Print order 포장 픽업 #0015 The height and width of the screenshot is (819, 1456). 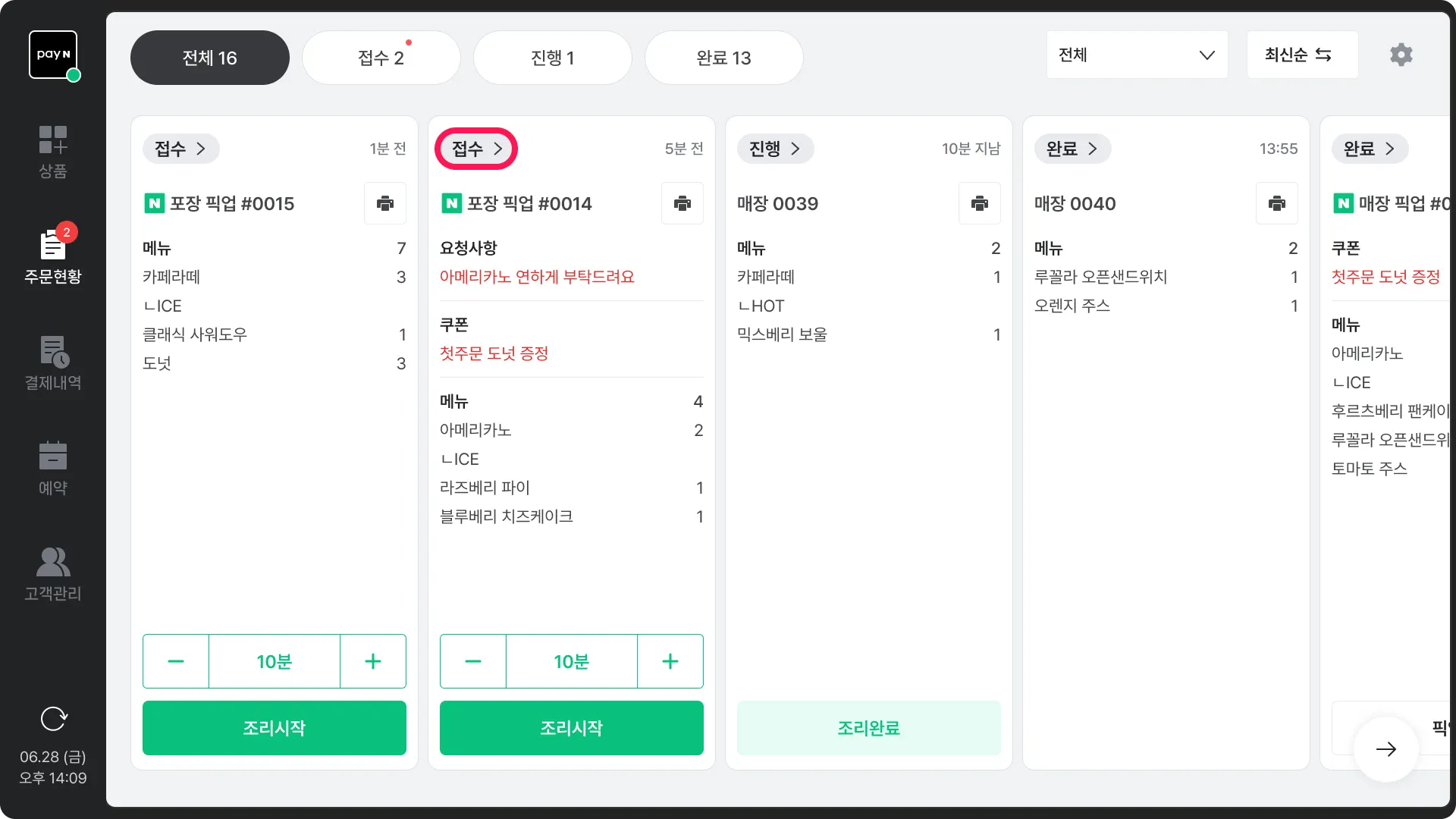click(385, 203)
